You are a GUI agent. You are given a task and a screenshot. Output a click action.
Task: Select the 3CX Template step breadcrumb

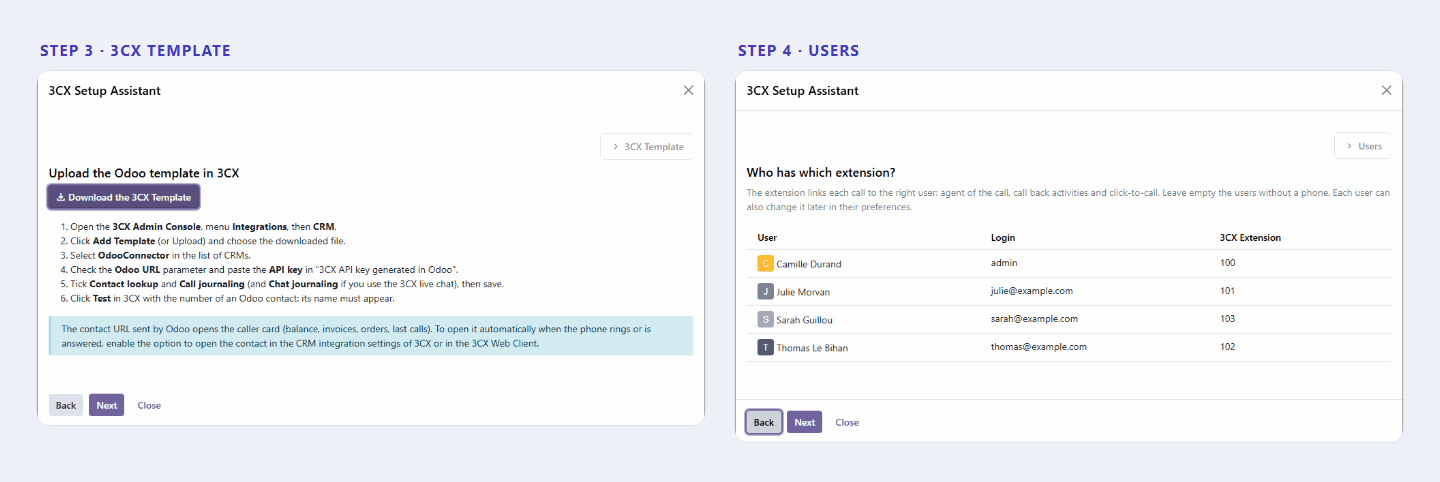pyautogui.click(x=647, y=146)
